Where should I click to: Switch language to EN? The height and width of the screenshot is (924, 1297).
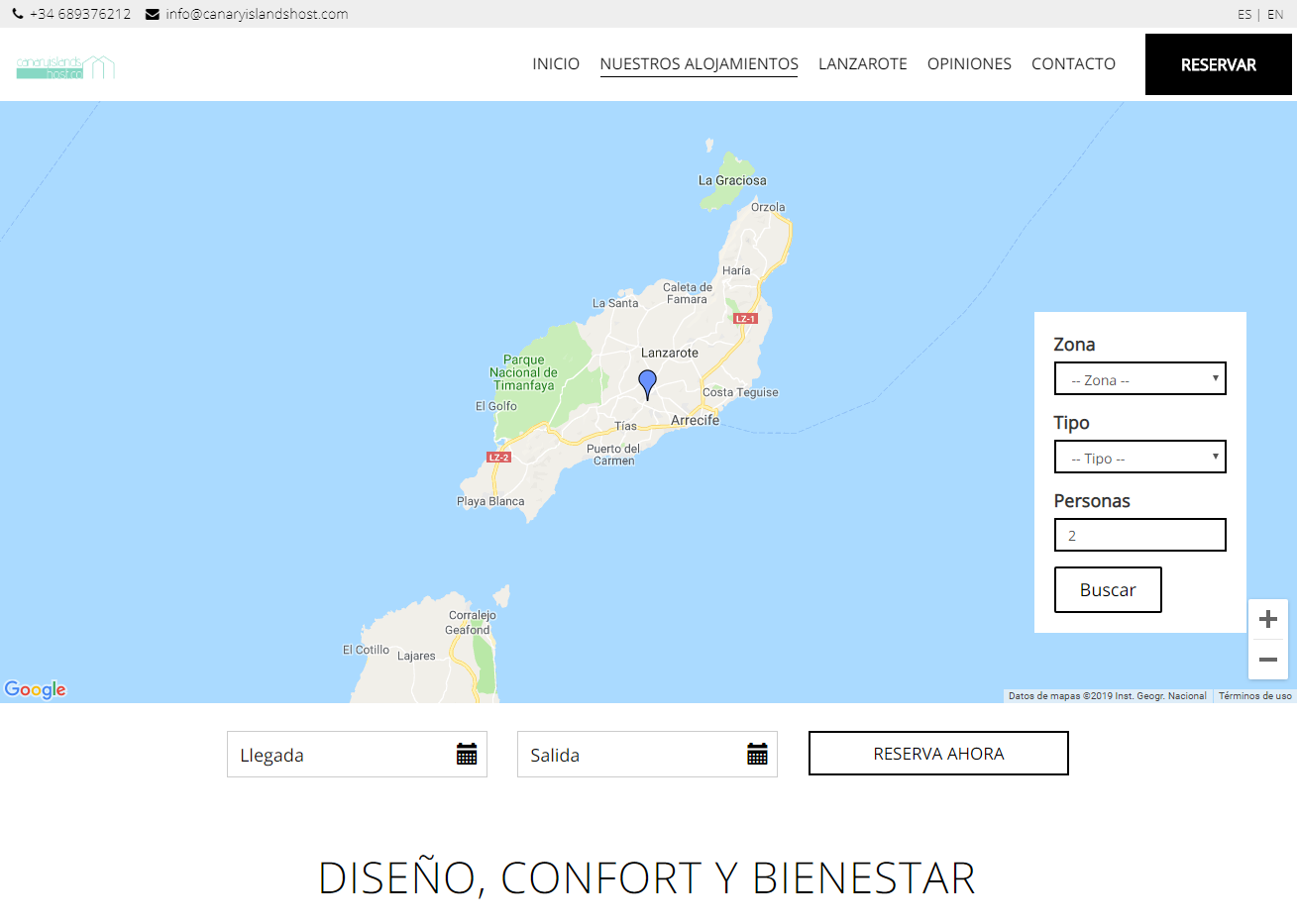(1275, 15)
